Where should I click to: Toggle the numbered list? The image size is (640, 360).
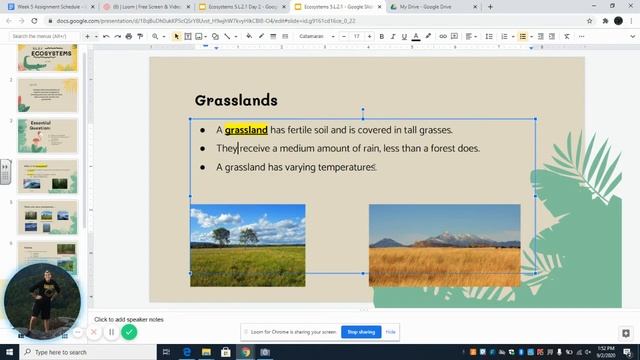click(504, 36)
